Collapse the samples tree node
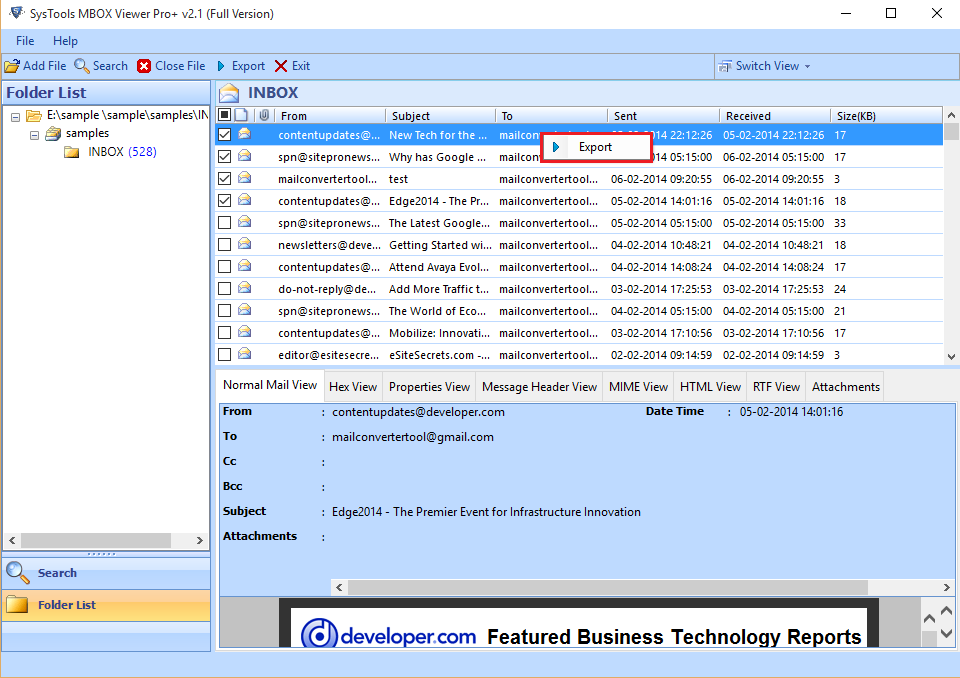Viewport: 960px width, 678px height. 35,135
